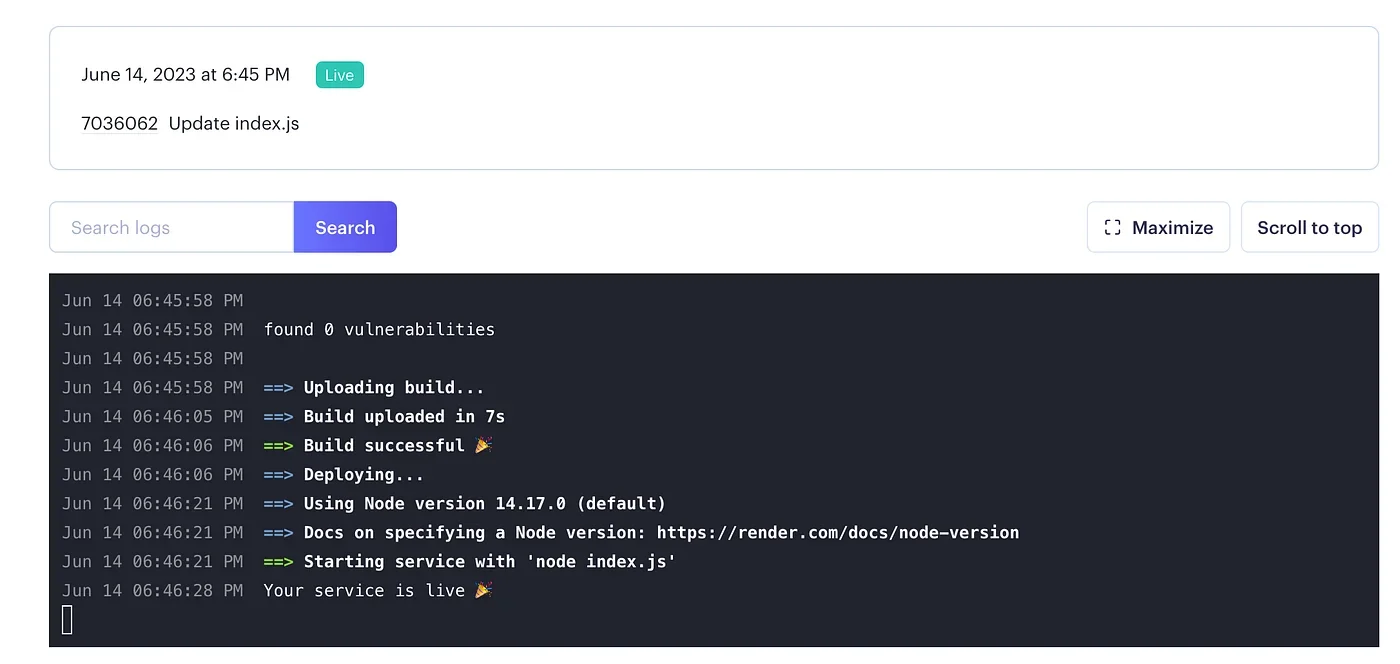Click the Search button
Image resolution: width=1400 pixels, height=664 pixels.
pos(345,227)
